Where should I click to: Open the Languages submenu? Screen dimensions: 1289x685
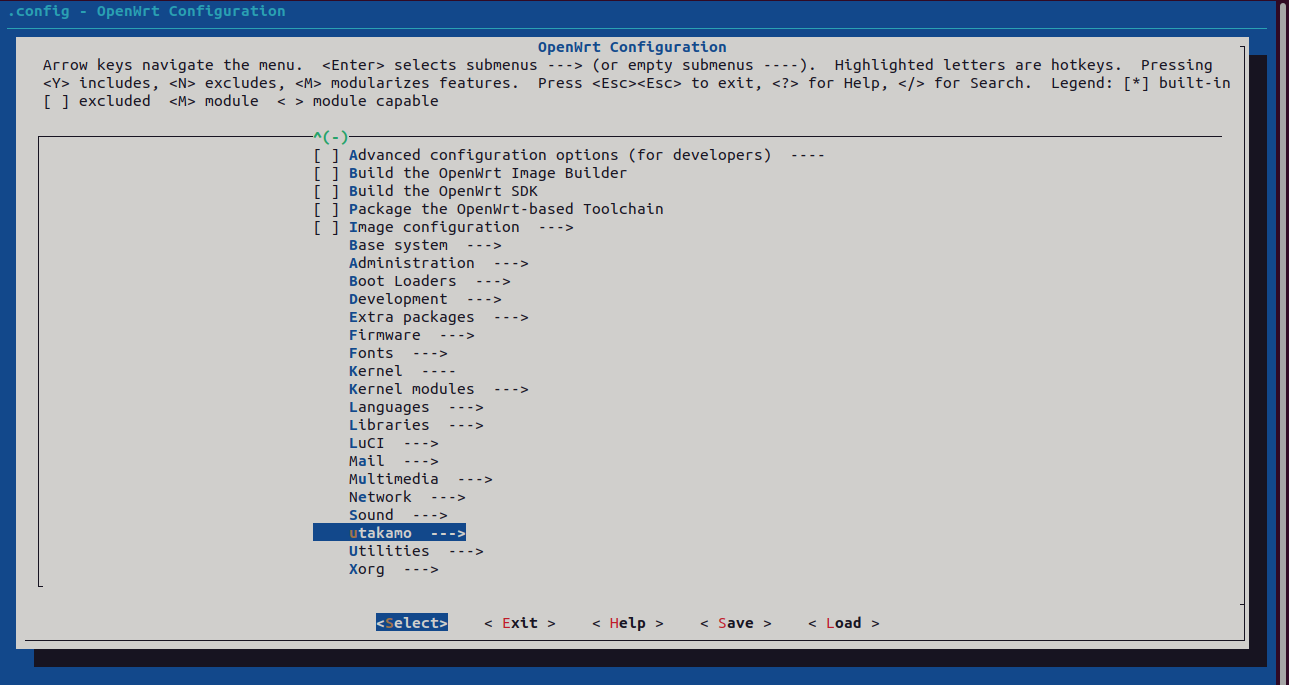[416, 407]
